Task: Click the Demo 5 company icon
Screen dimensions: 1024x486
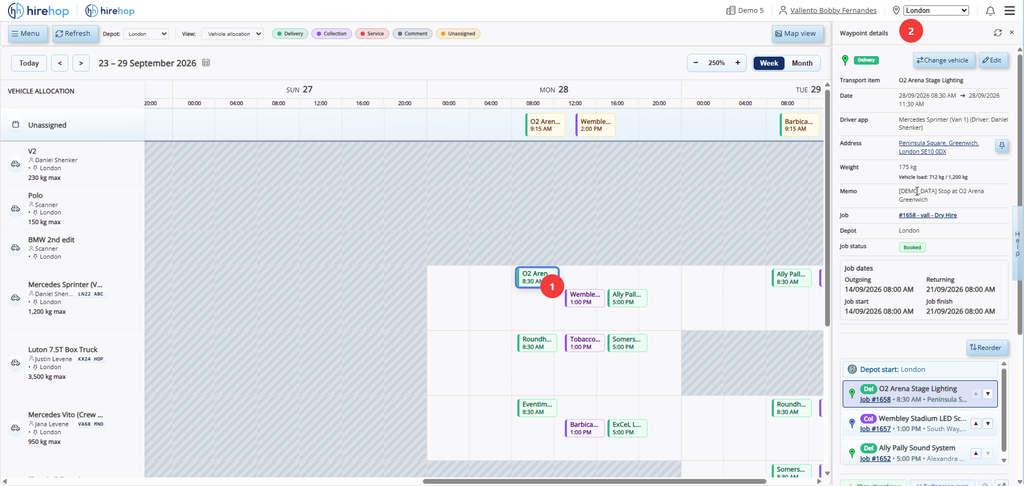Action: pos(731,10)
